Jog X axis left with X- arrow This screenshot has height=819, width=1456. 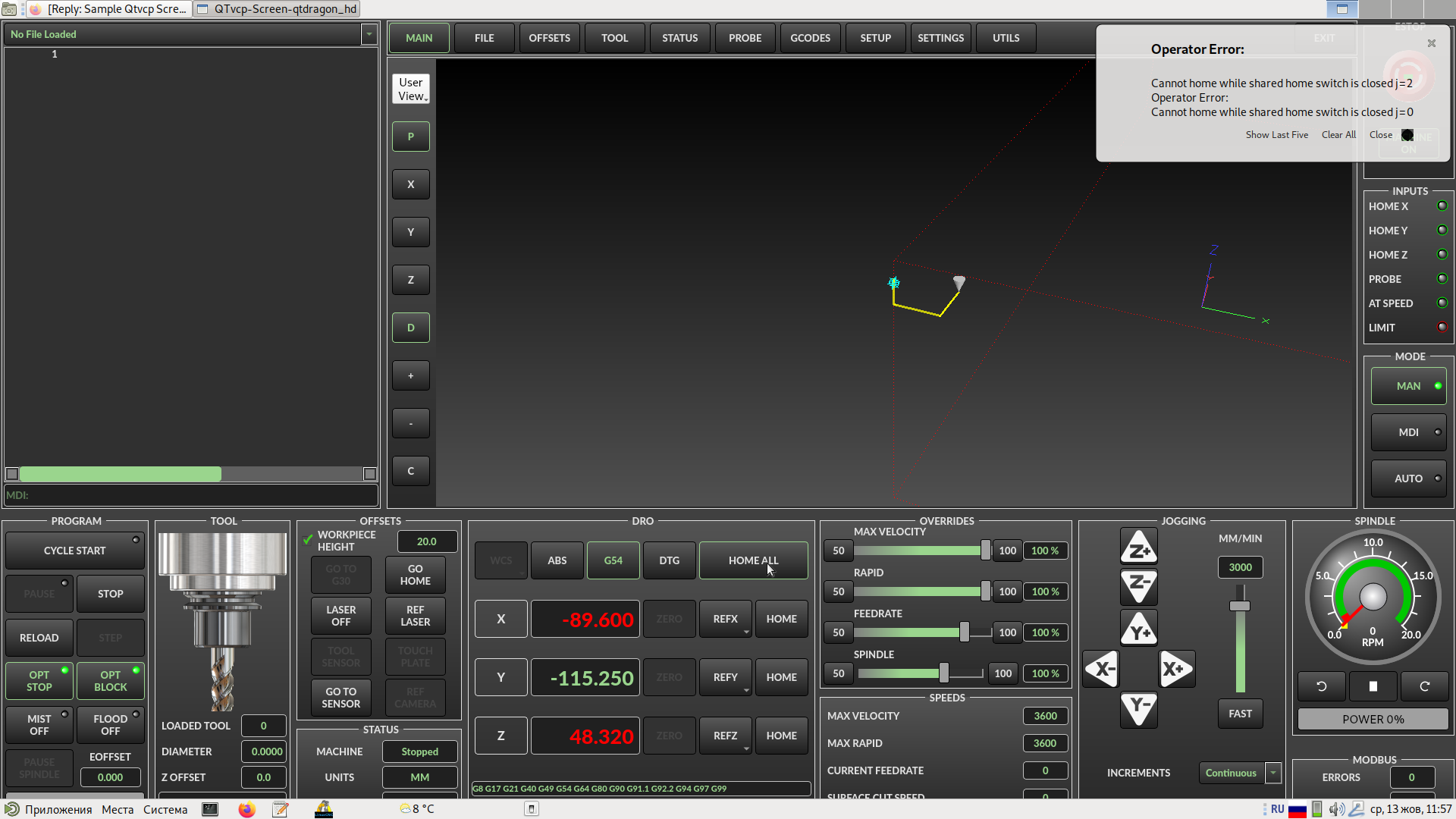(x=1100, y=669)
